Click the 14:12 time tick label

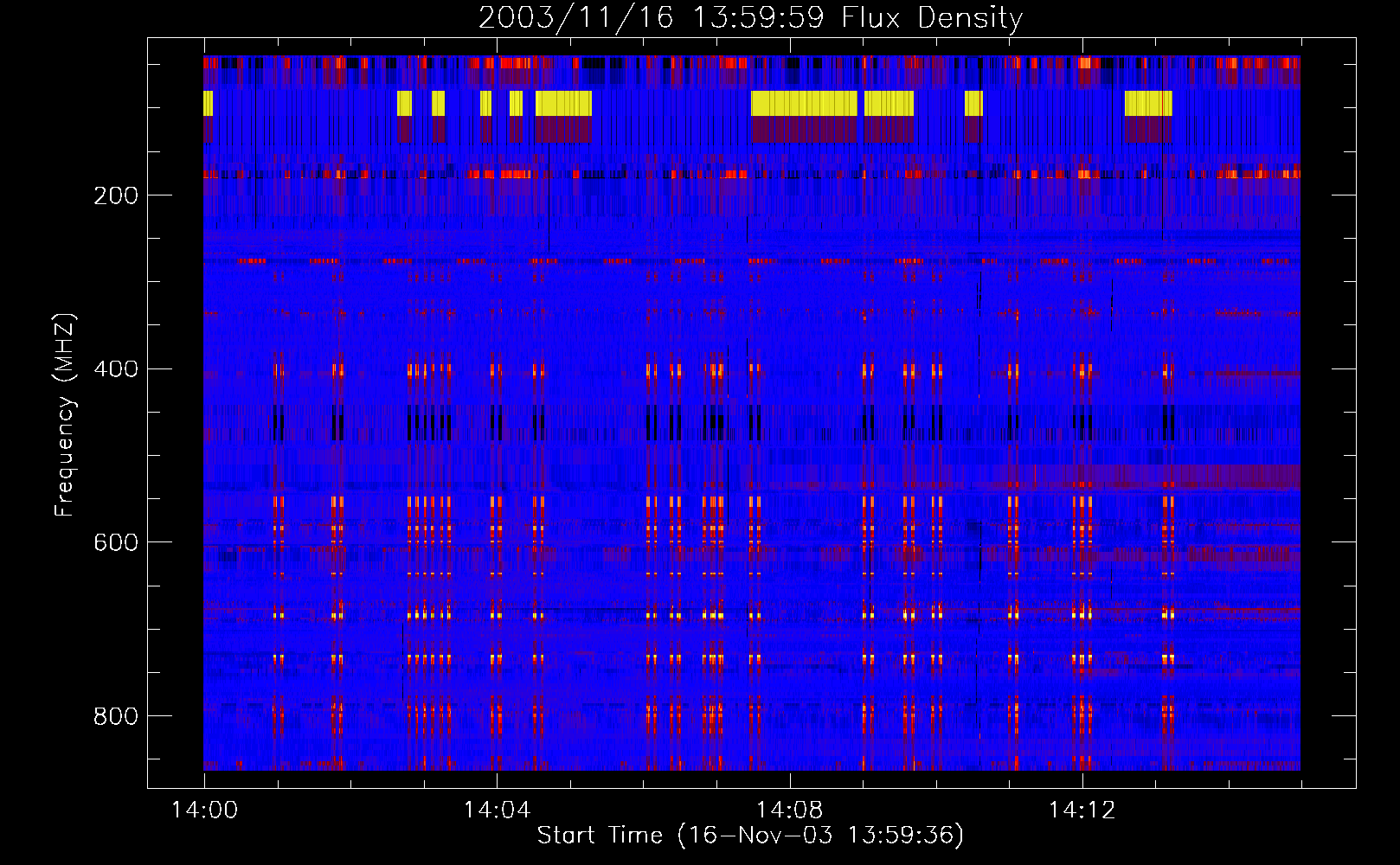click(1082, 811)
